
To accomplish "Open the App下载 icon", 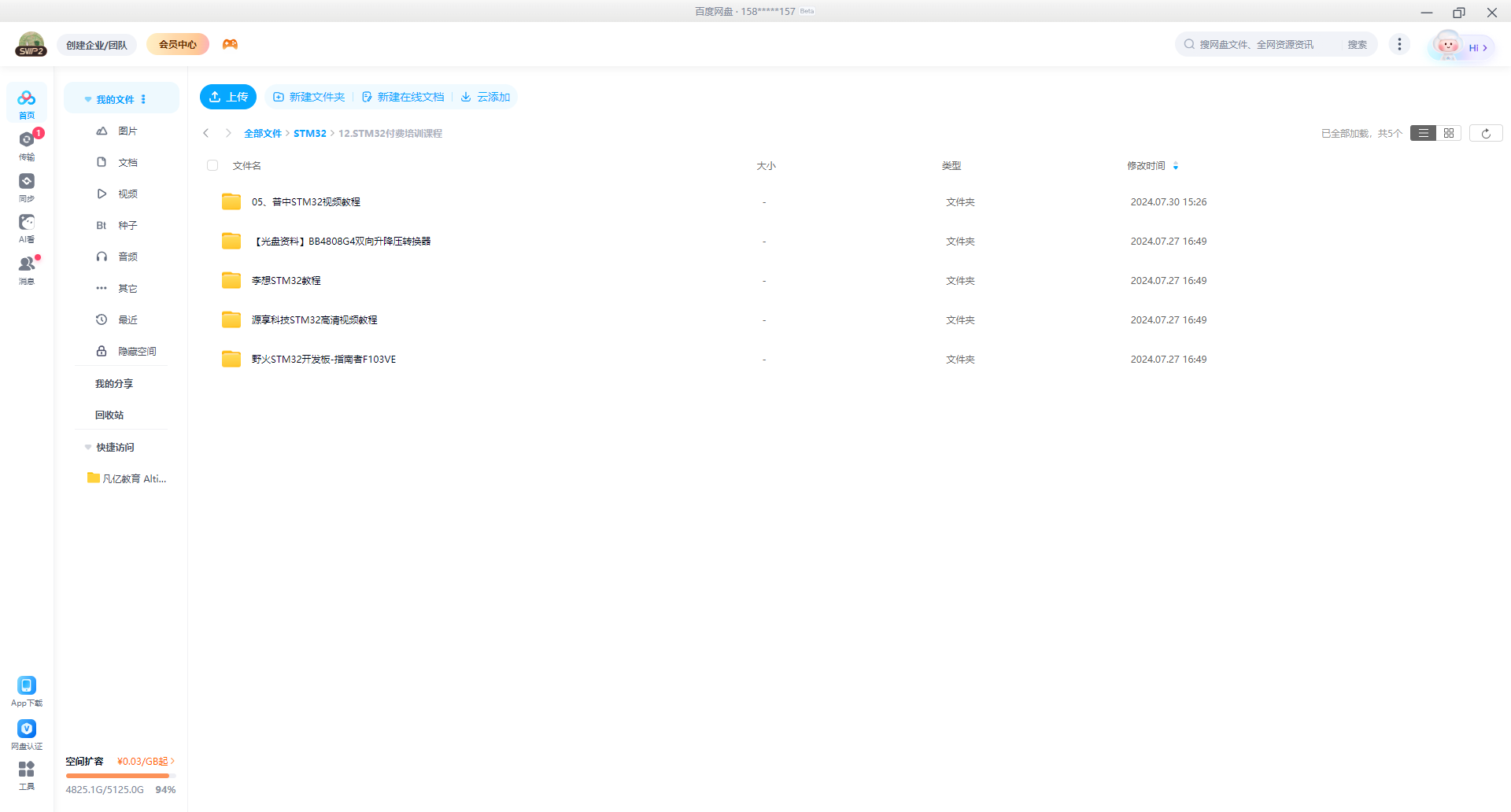I will 27,691.
